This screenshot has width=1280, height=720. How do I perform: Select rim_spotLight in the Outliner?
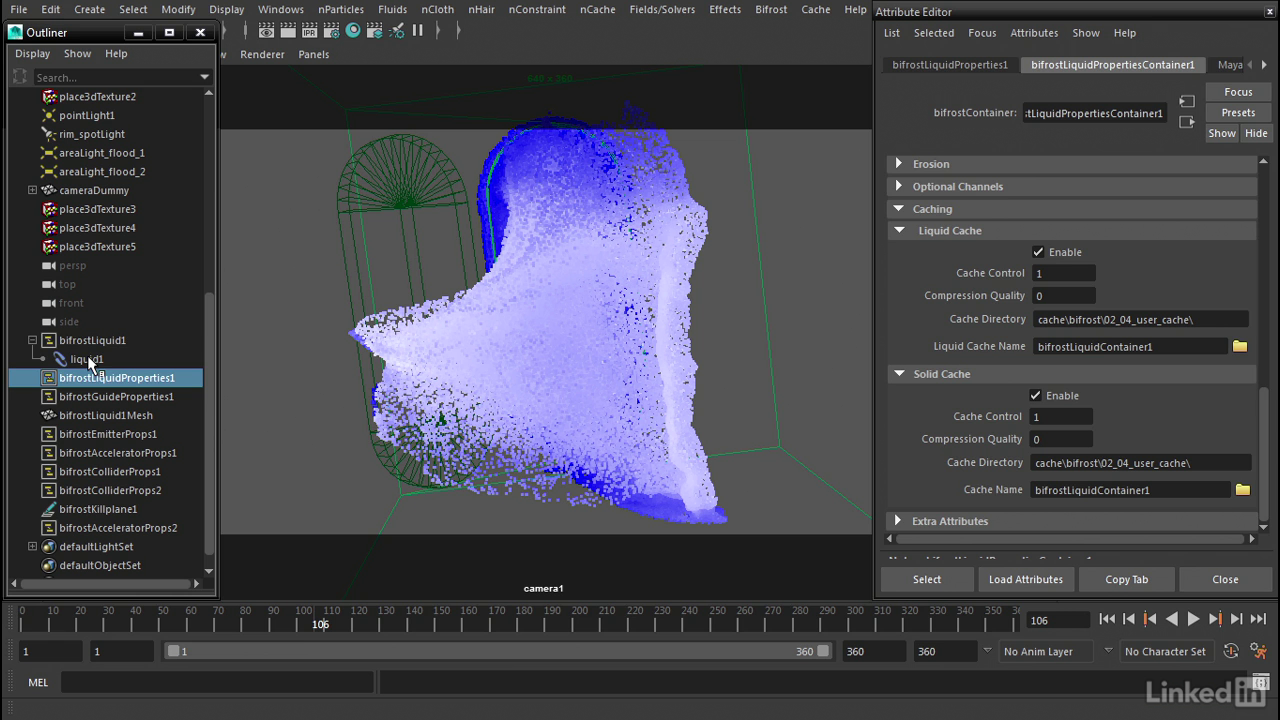pyautogui.click(x=92, y=134)
